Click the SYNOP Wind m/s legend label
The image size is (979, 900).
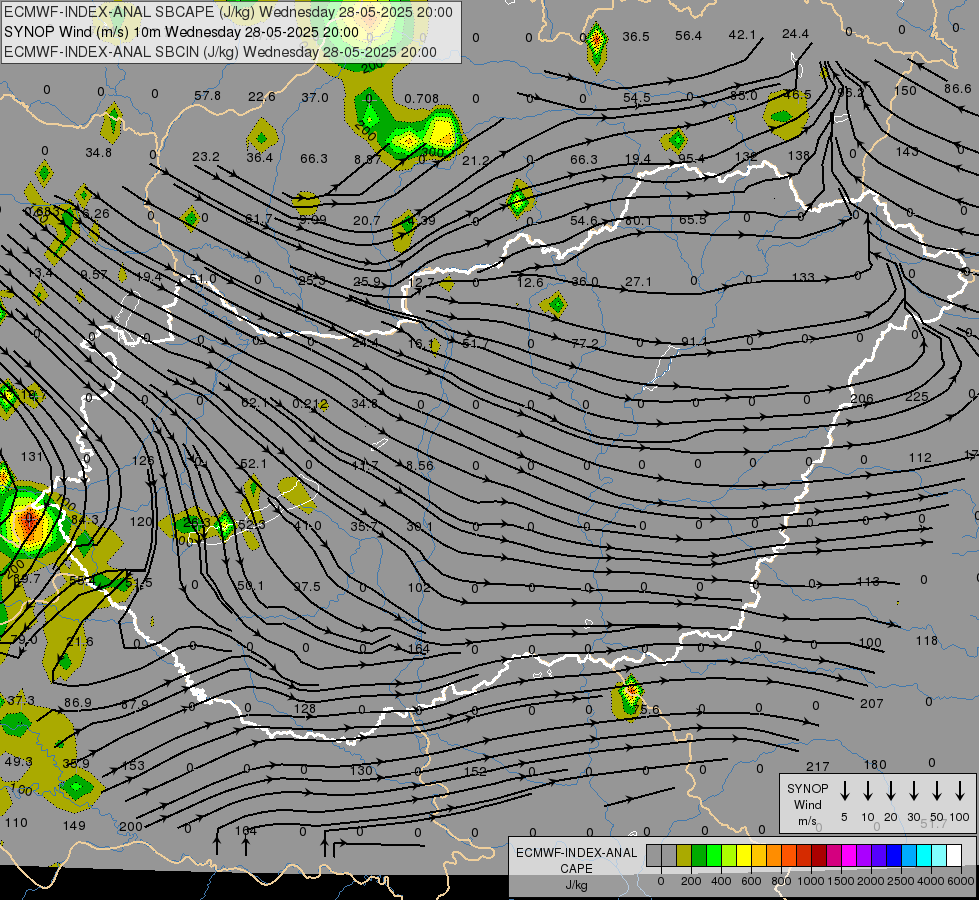(807, 805)
